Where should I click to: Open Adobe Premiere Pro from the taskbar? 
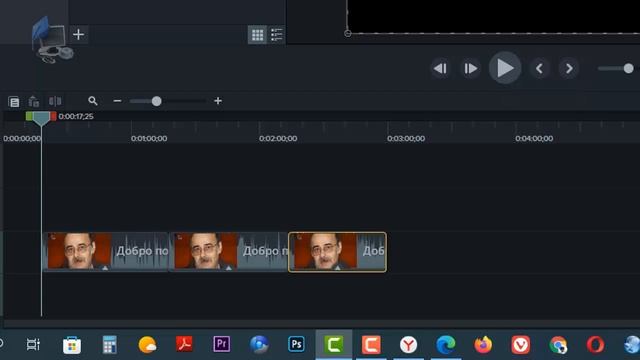point(222,344)
